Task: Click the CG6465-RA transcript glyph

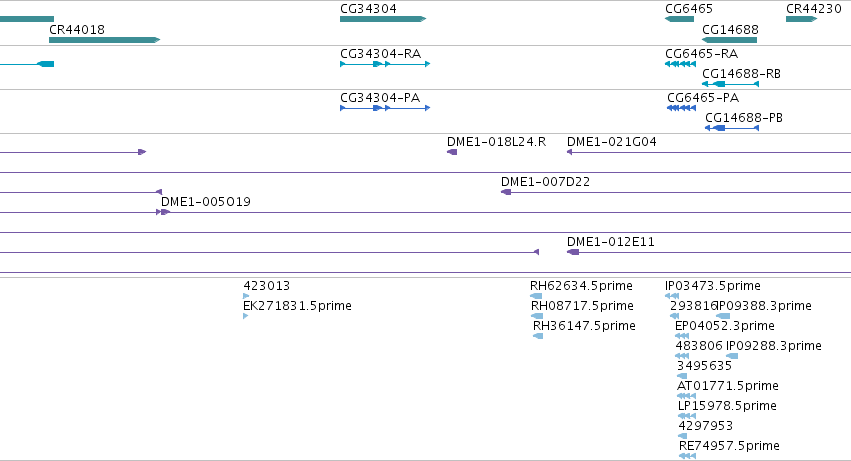Action: [x=680, y=64]
